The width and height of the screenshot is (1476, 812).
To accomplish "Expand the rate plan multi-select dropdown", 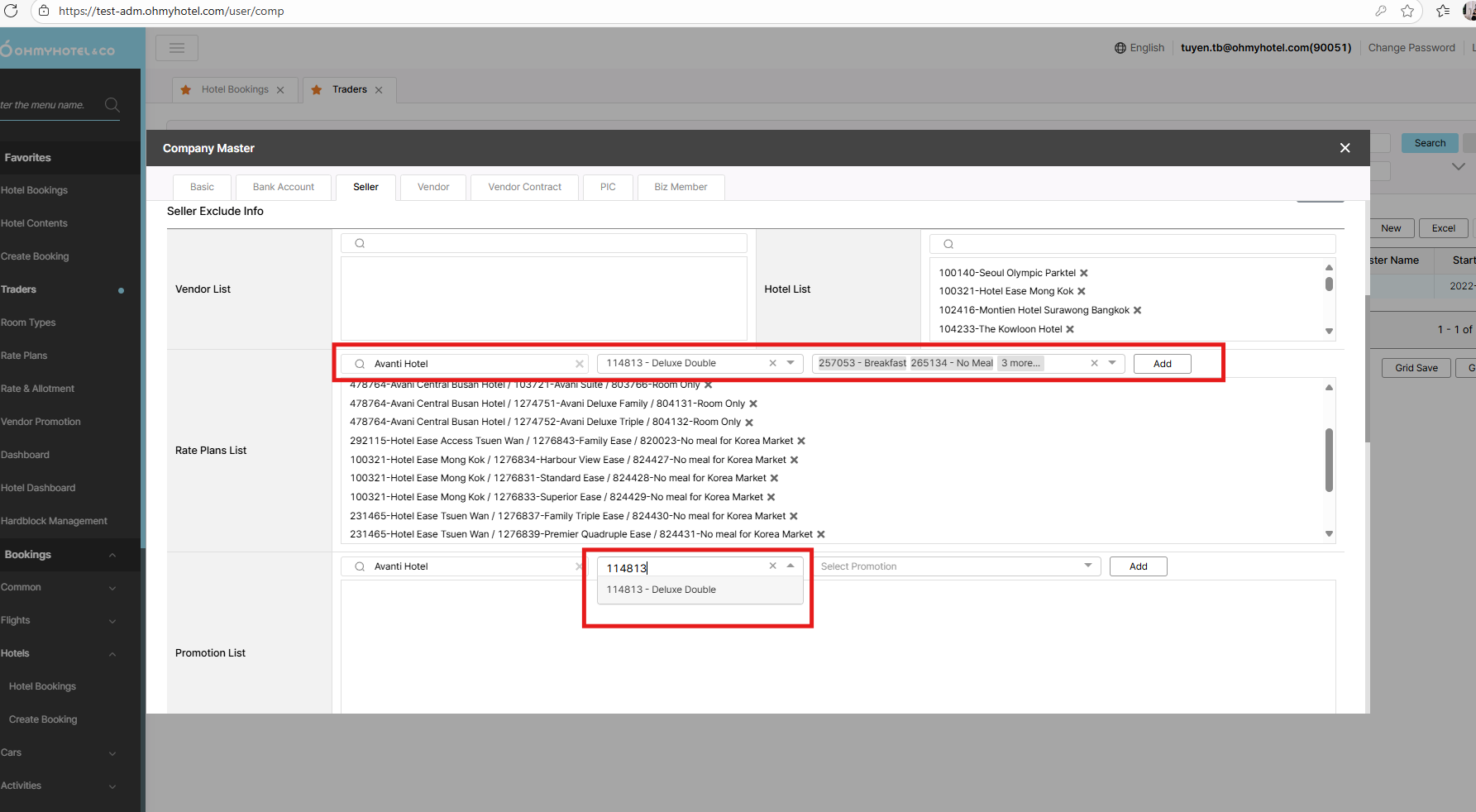I will (x=1112, y=363).
